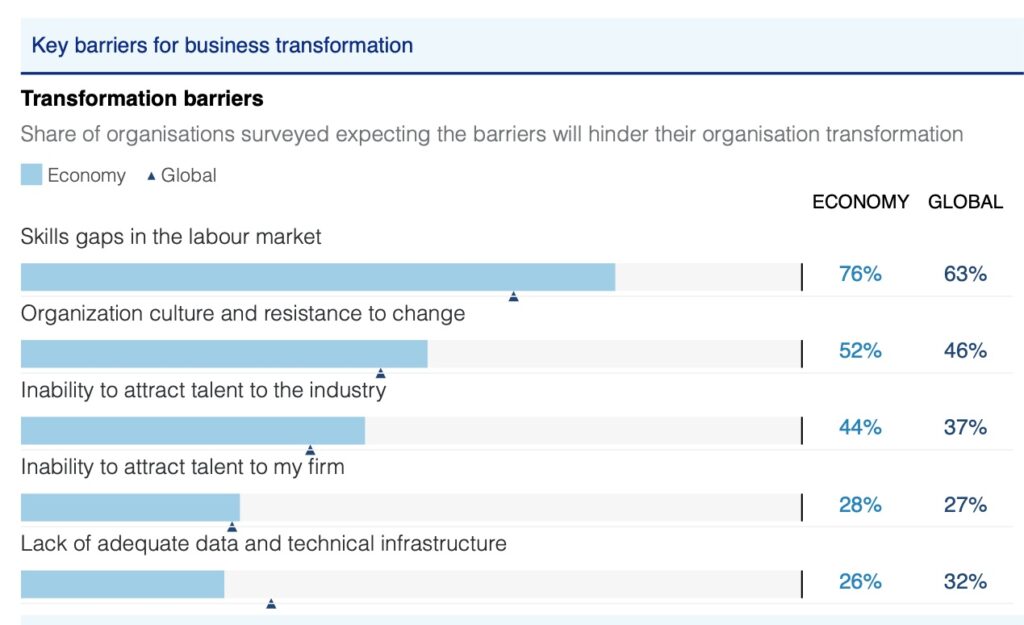This screenshot has width=1024, height=625.
Task: Click the 76% economy value for Skills gaps
Action: pyautogui.click(x=860, y=274)
